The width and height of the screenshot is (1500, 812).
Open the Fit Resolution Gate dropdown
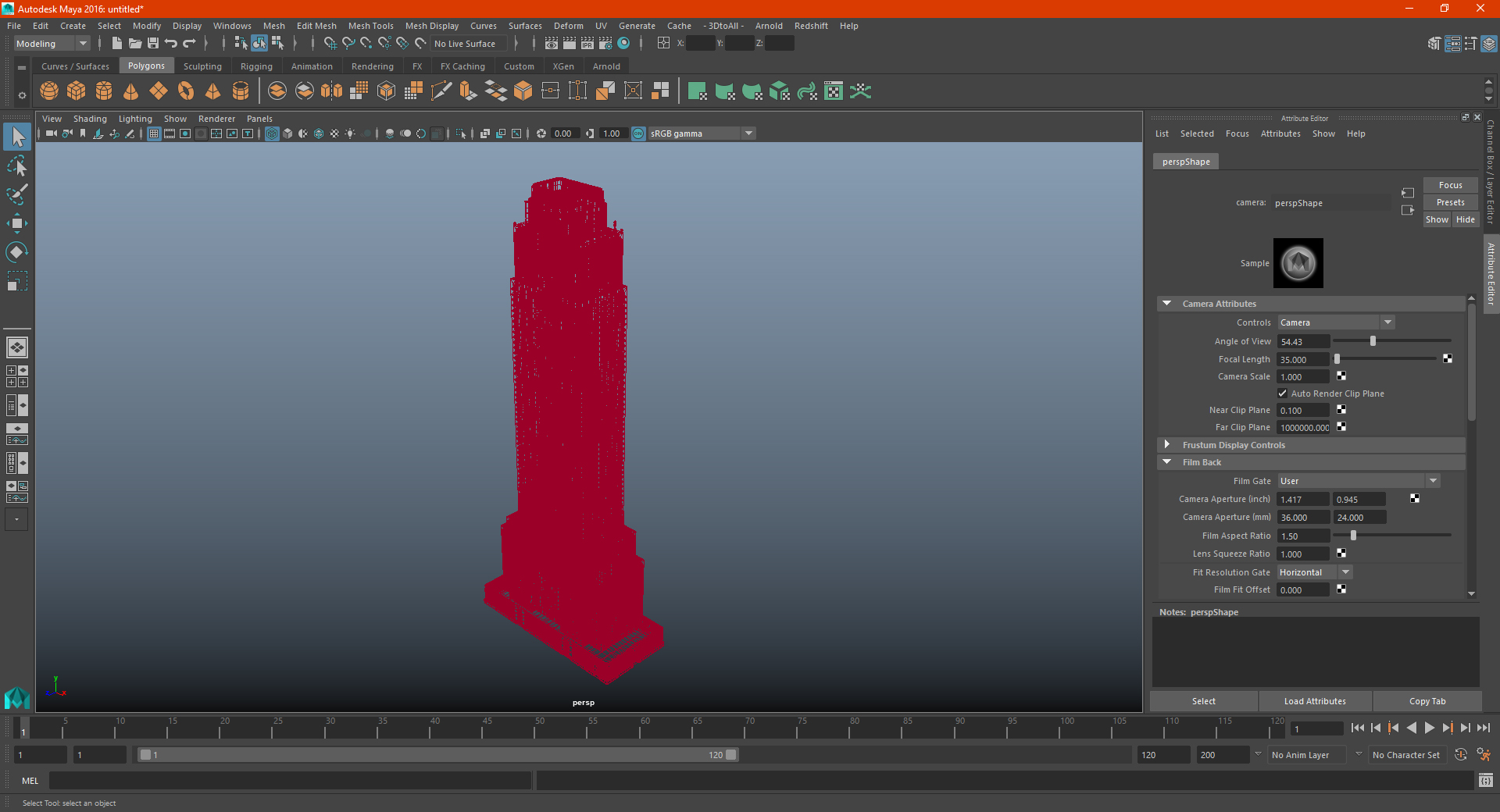(1314, 572)
